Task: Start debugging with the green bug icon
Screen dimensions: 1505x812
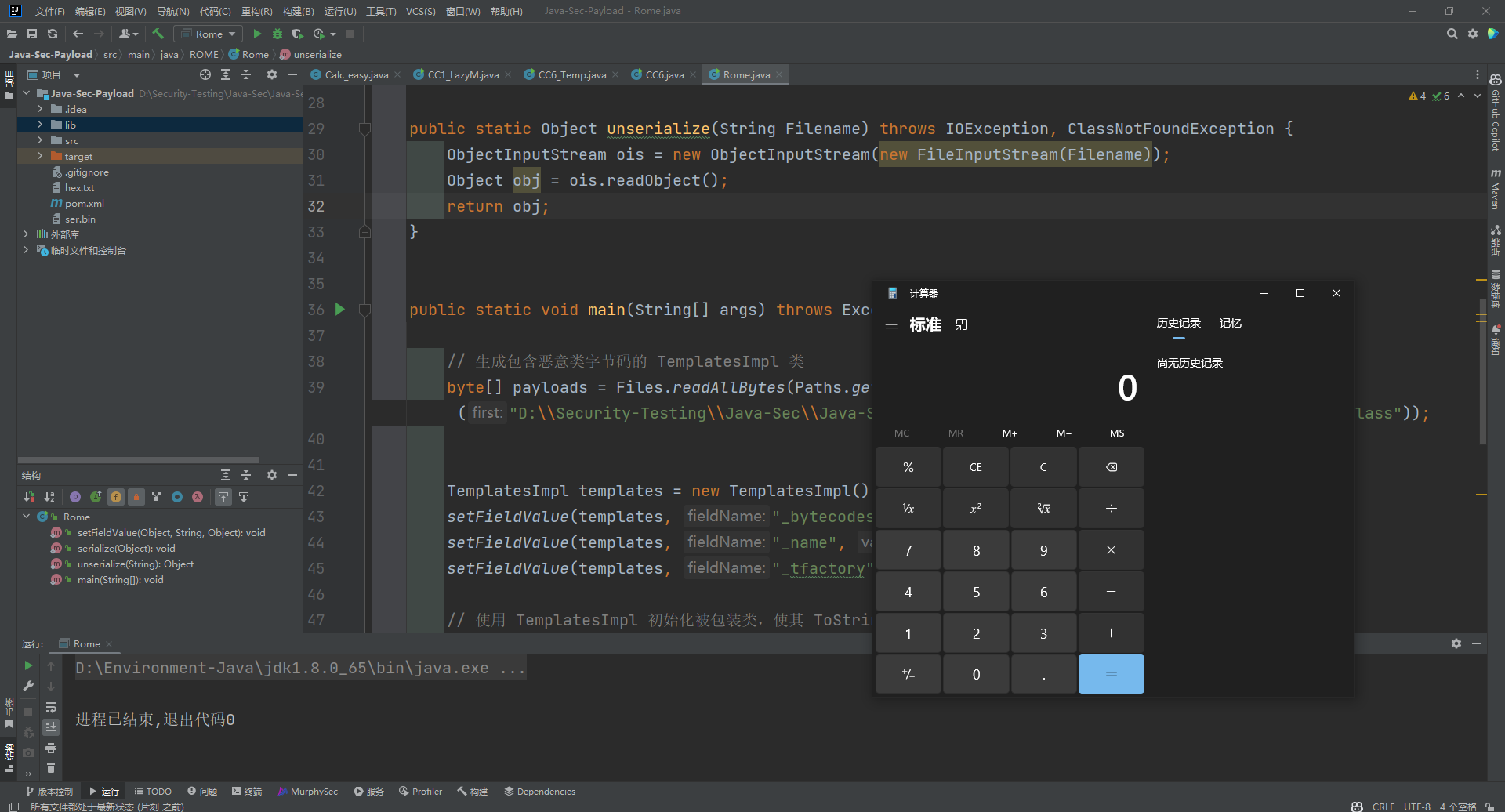Action: pyautogui.click(x=277, y=34)
